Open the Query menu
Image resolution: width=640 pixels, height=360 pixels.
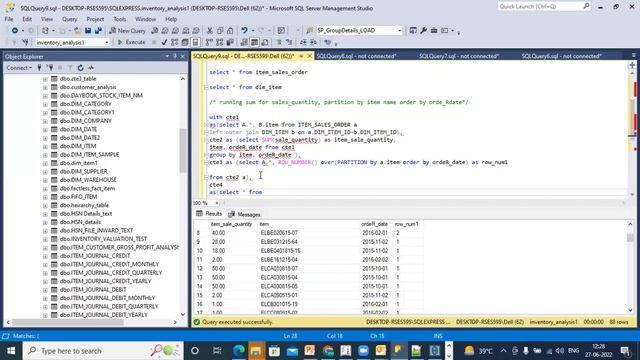coord(69,19)
